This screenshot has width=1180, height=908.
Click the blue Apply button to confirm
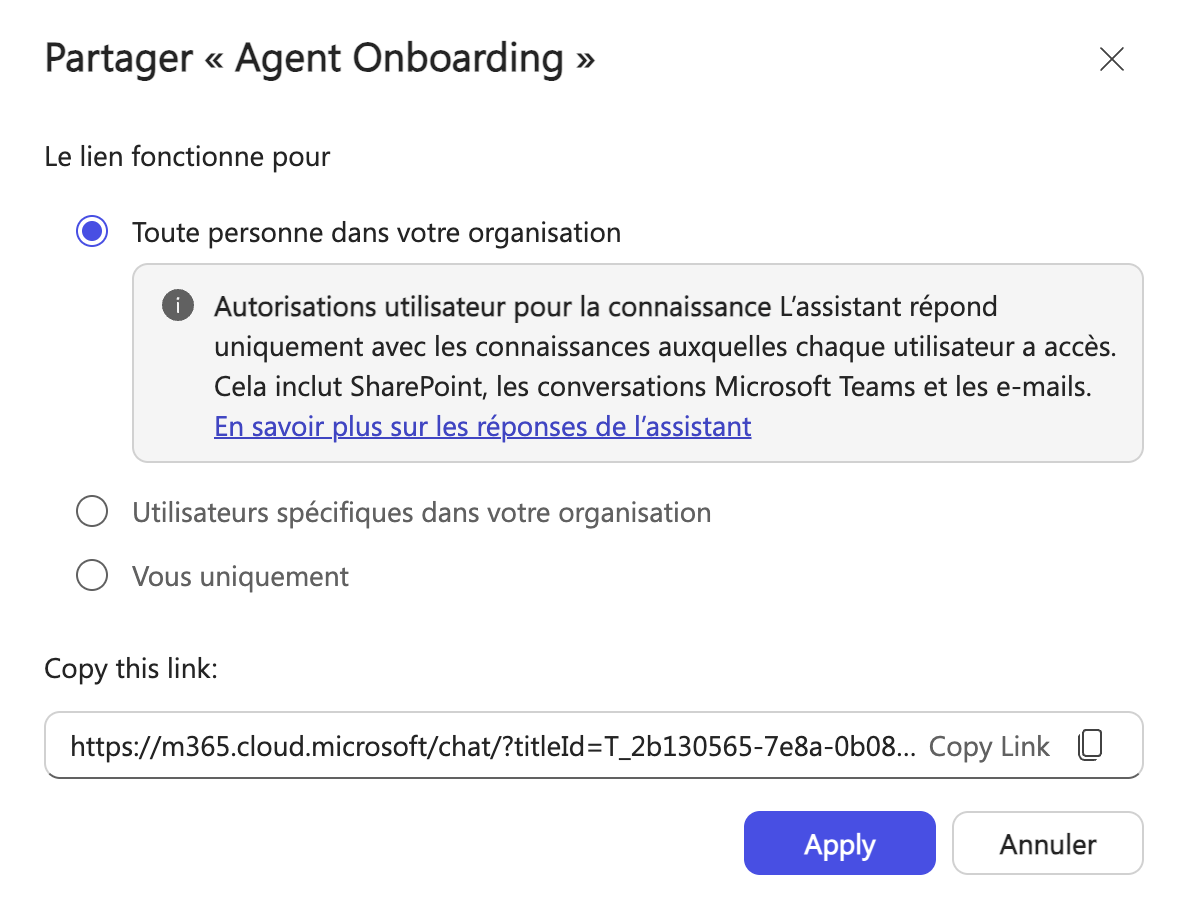[x=839, y=843]
